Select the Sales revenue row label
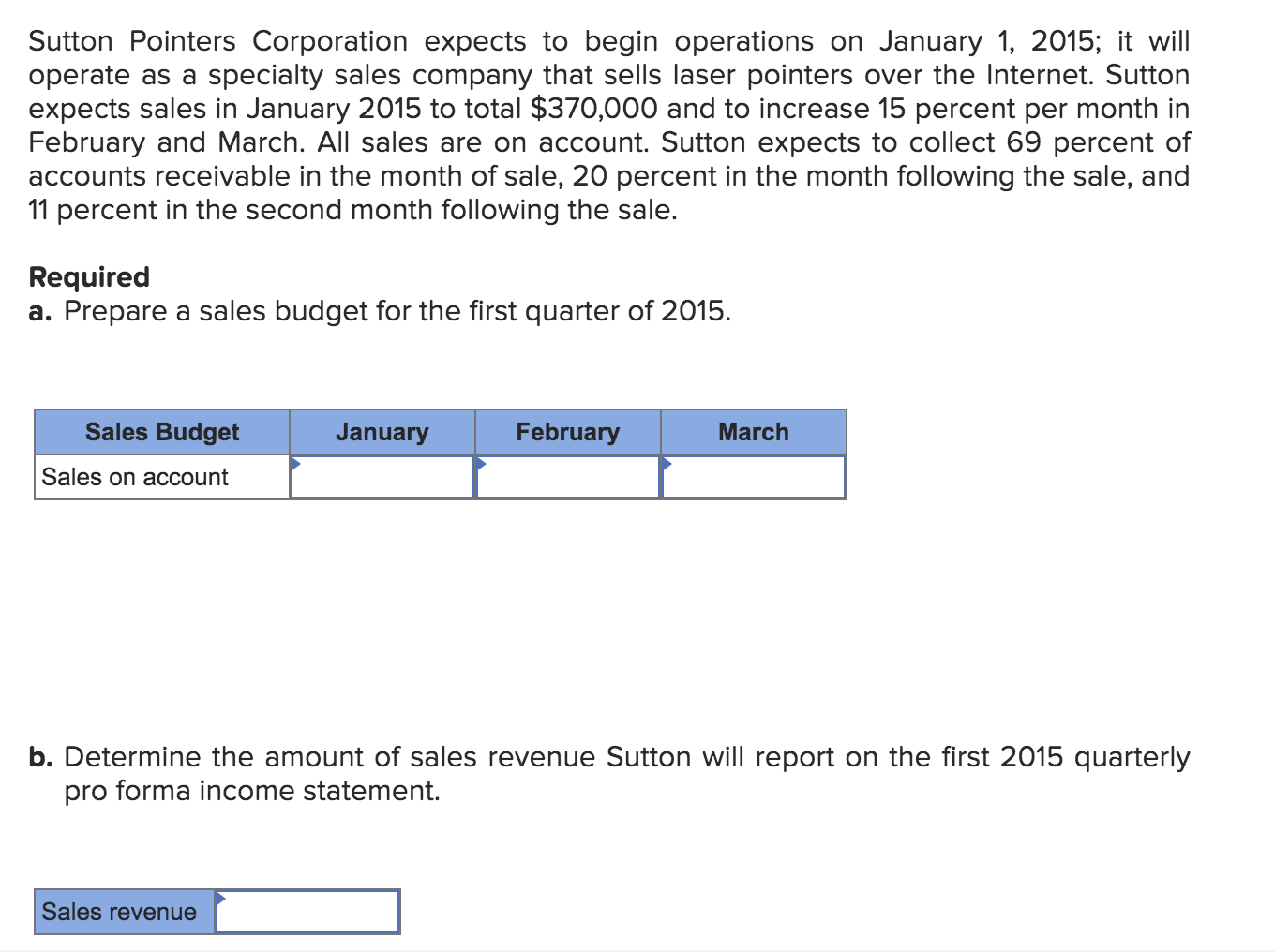The width and height of the screenshot is (1275, 952). [119, 912]
